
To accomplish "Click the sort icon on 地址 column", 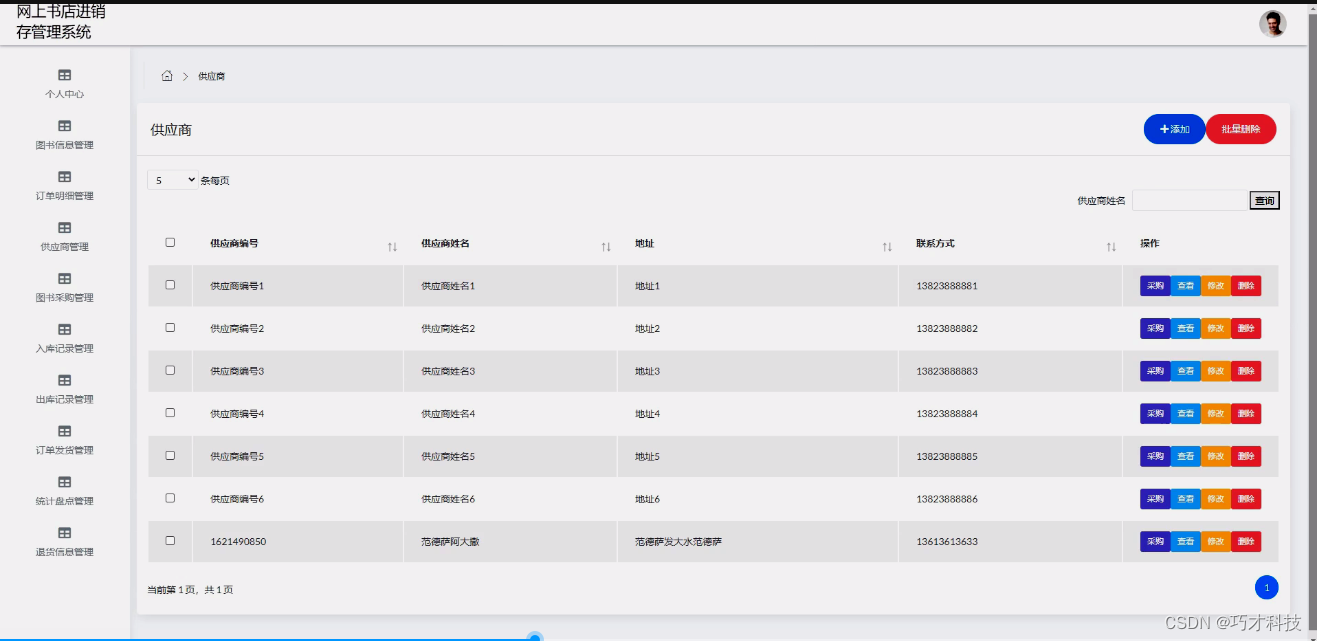I will point(886,245).
